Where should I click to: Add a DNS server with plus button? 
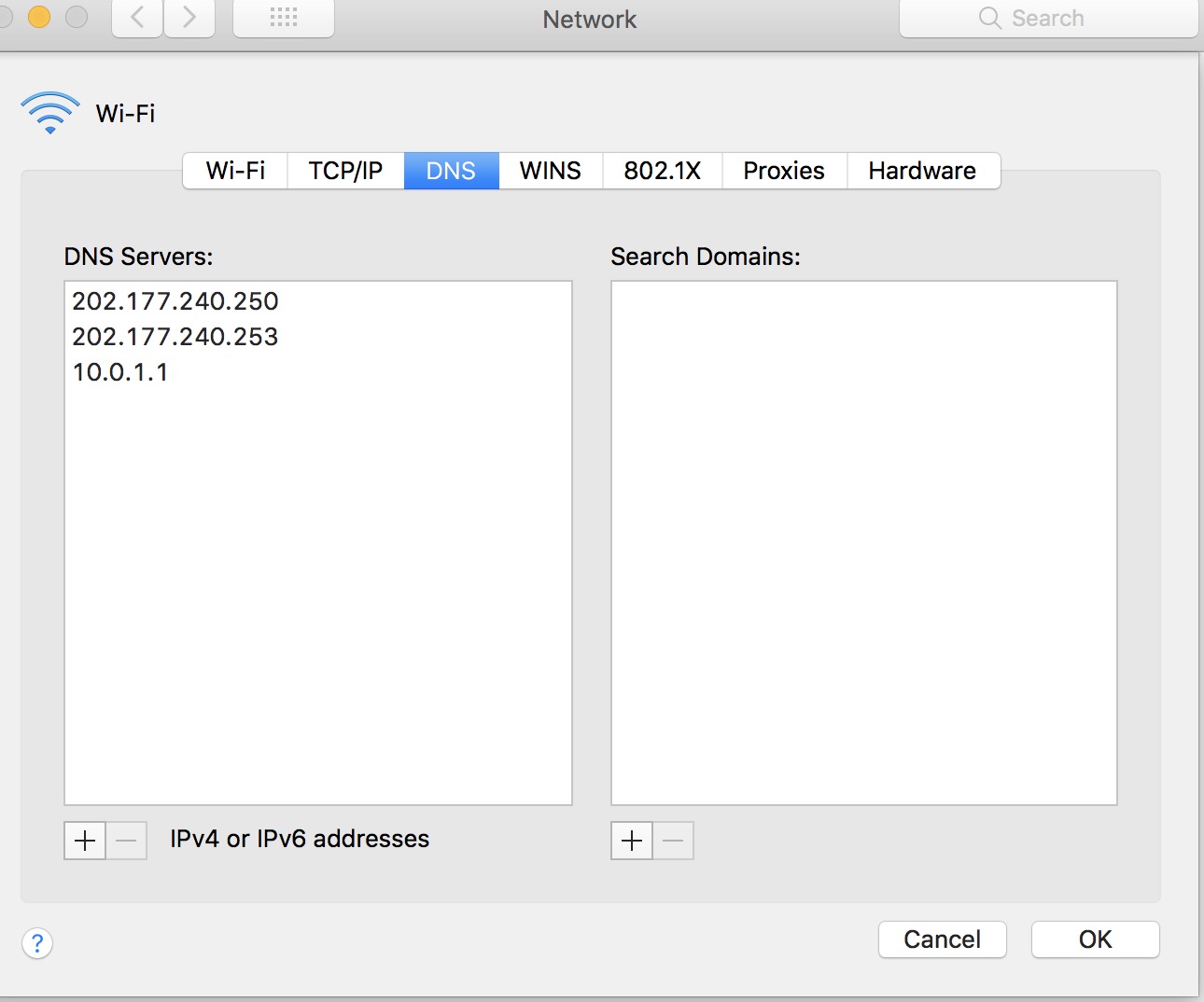[x=85, y=841]
